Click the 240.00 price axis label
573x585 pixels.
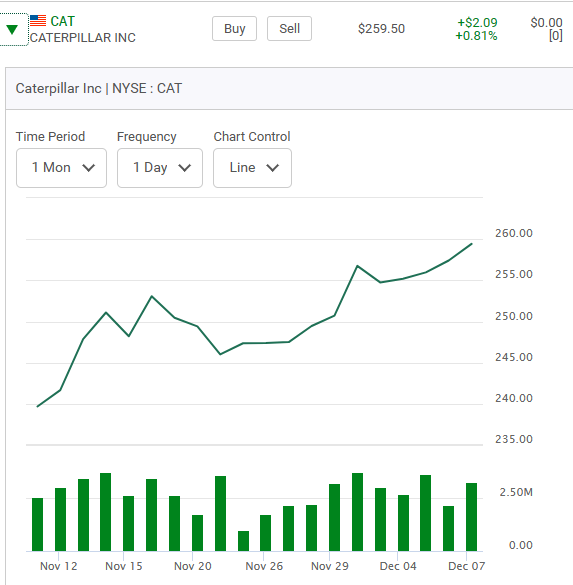[x=514, y=398]
